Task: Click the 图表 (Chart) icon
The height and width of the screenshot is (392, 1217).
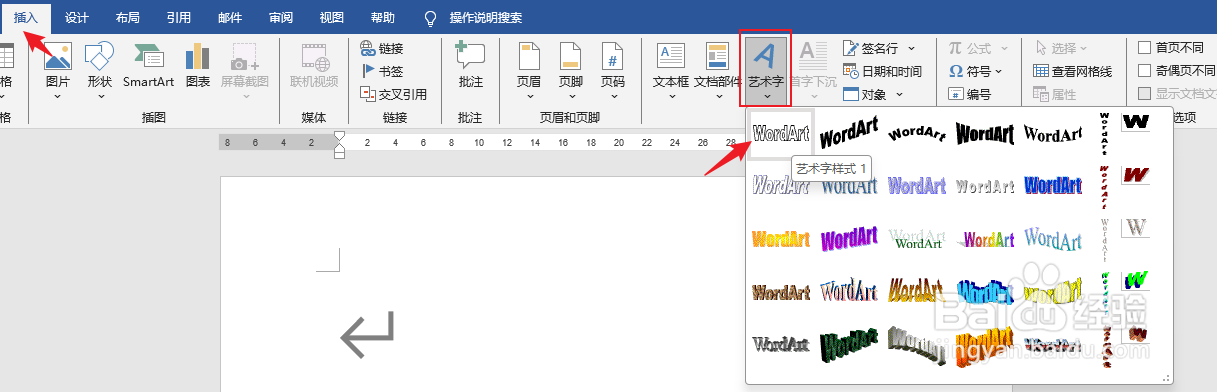Action: 197,56
